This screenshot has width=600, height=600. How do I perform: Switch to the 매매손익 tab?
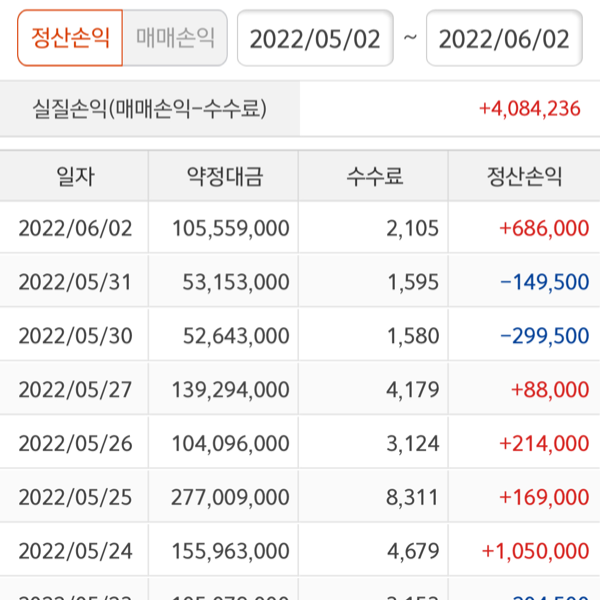coord(175,38)
